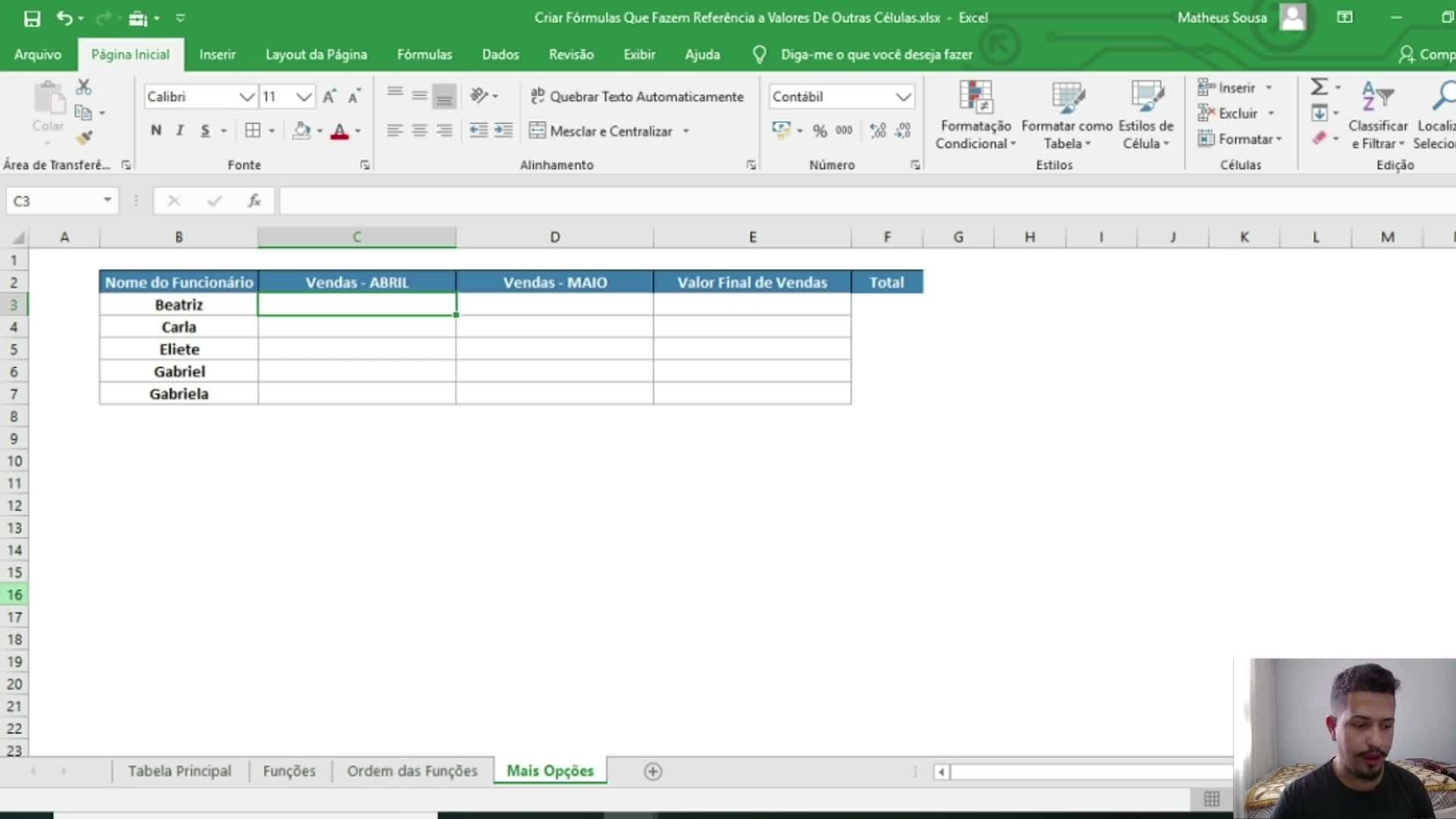Open the Tabela Principal sheet tab
Screen dimensions: 1456x819
tap(180, 770)
